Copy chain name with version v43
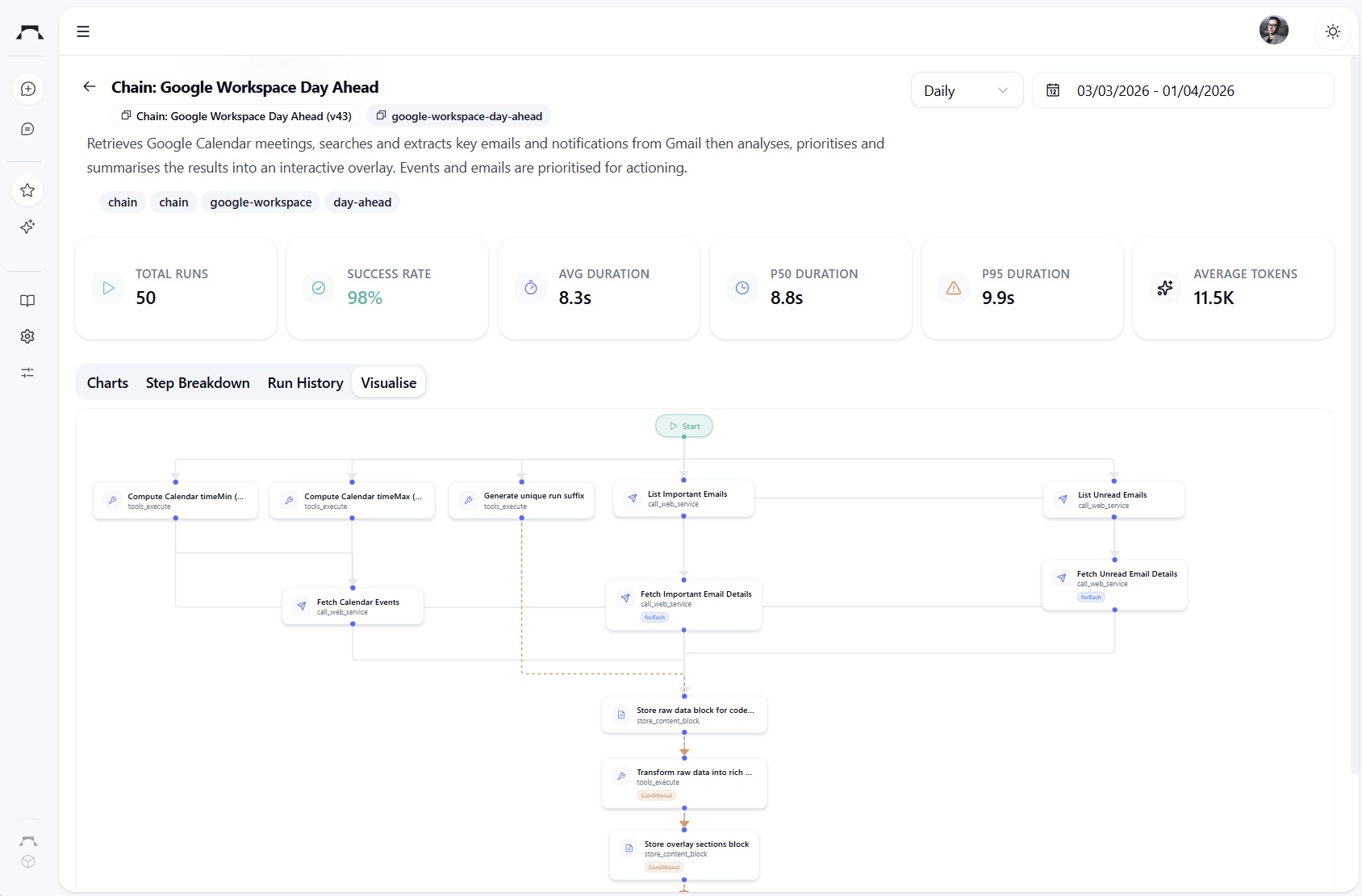The image size is (1362, 896). (x=236, y=116)
